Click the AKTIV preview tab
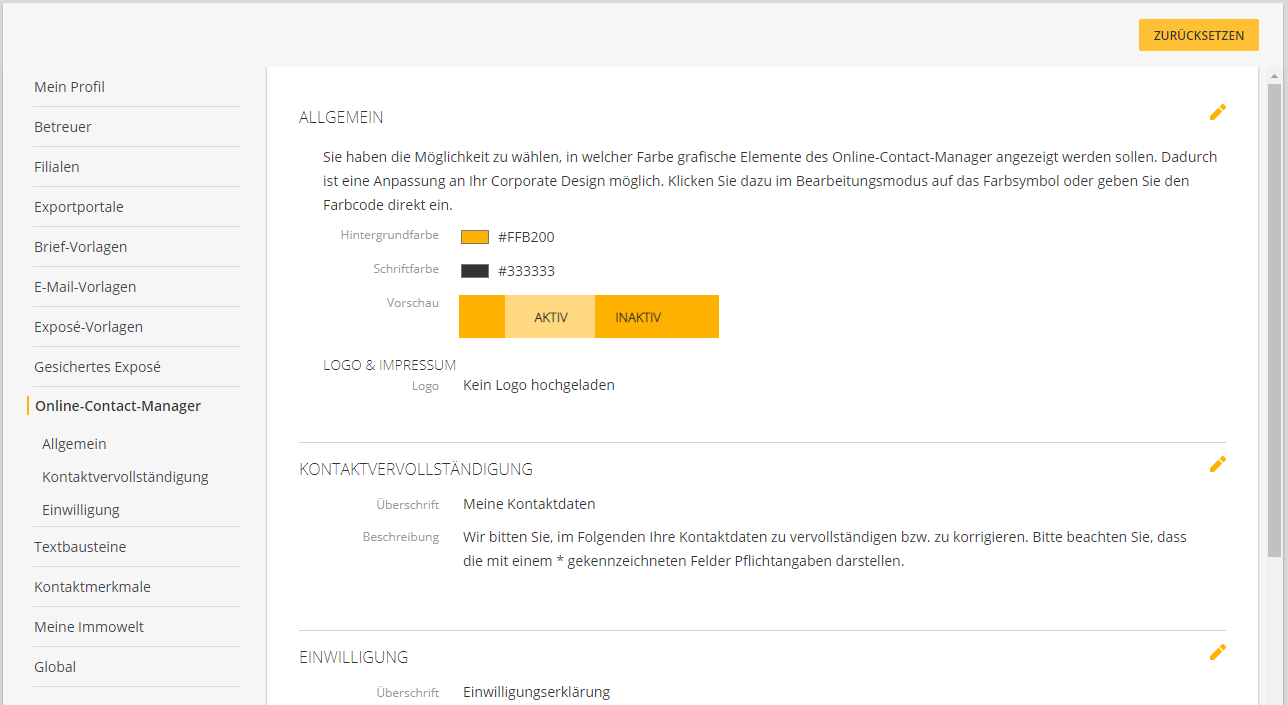The height and width of the screenshot is (705, 1288). tap(550, 317)
